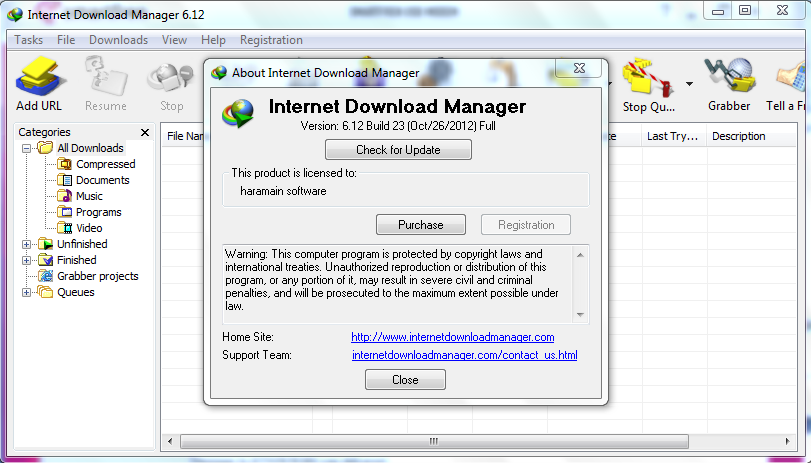Click the Programs category icon
The image size is (811, 463).
click(65, 212)
